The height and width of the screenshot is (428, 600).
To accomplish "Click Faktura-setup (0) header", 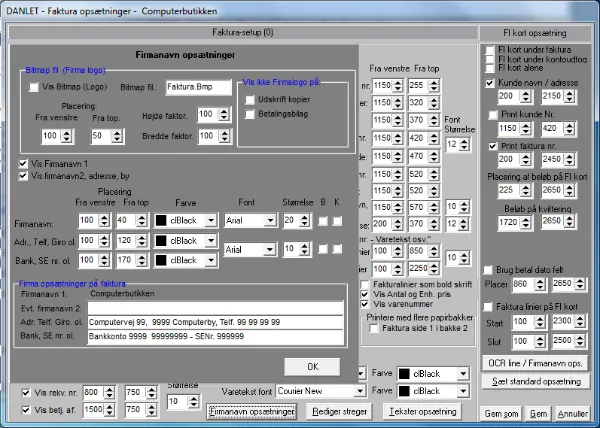I will coord(243,33).
